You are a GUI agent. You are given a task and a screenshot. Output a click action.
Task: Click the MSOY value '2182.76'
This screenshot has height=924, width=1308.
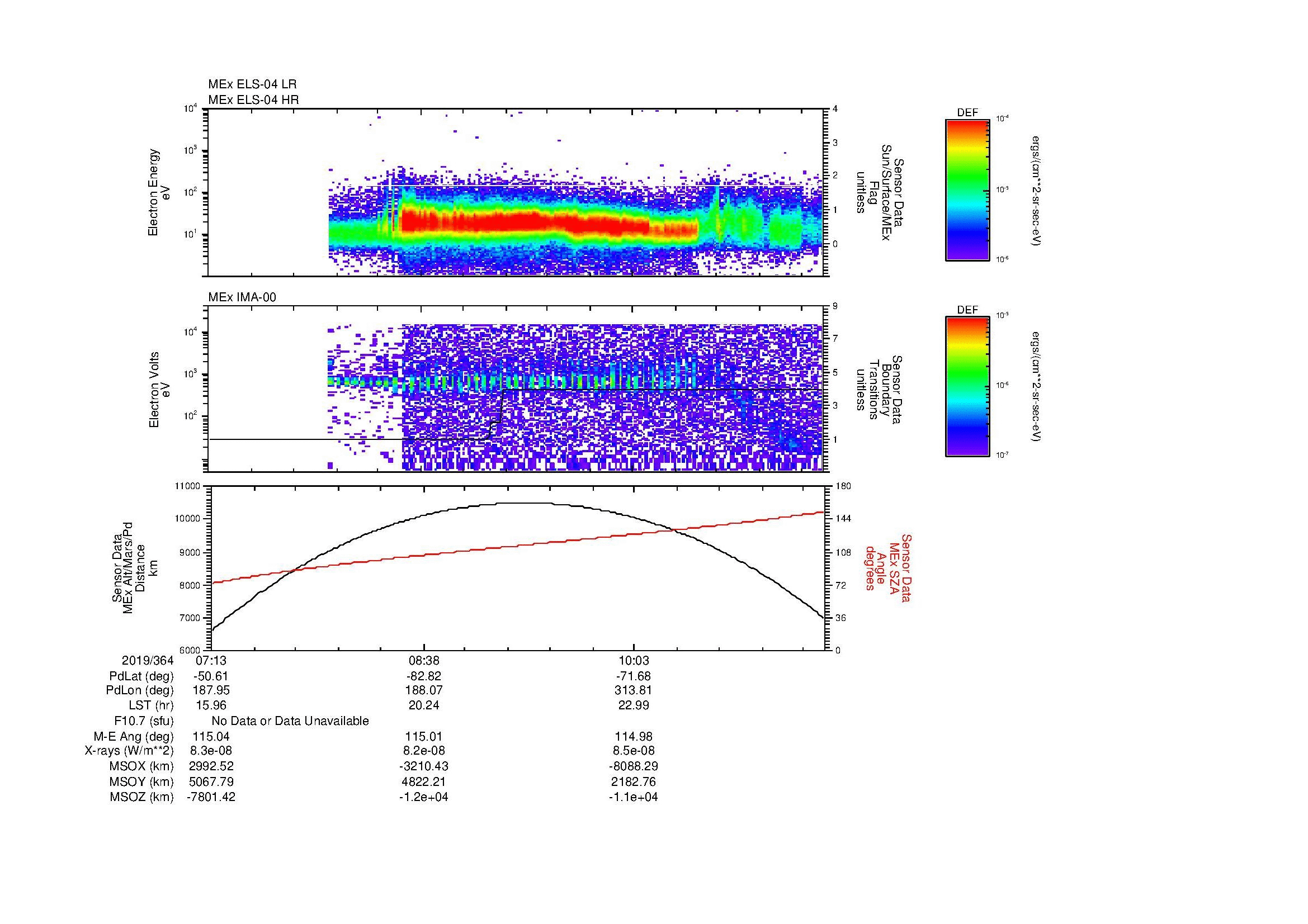[634, 782]
